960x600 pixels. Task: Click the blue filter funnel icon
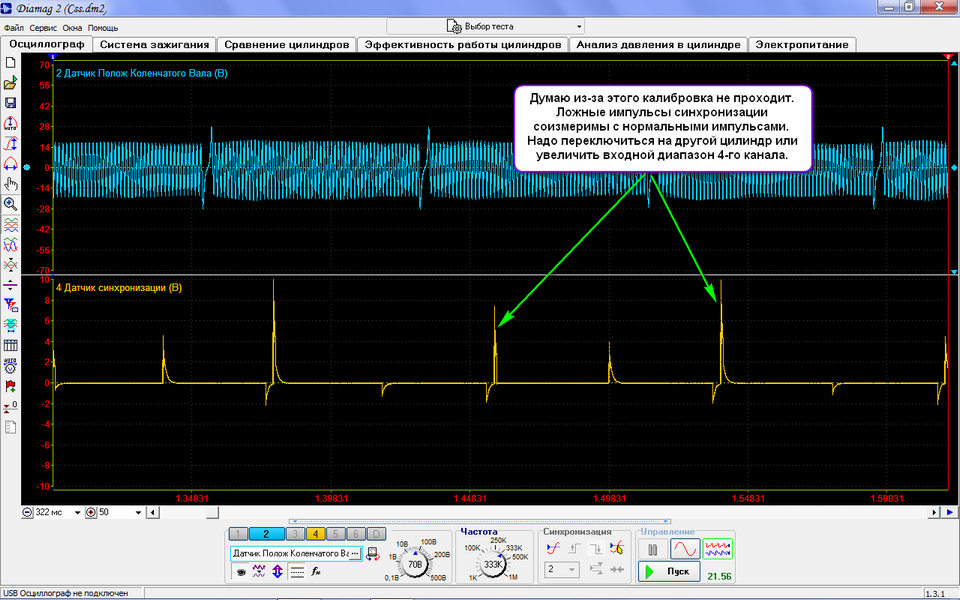coord(10,305)
